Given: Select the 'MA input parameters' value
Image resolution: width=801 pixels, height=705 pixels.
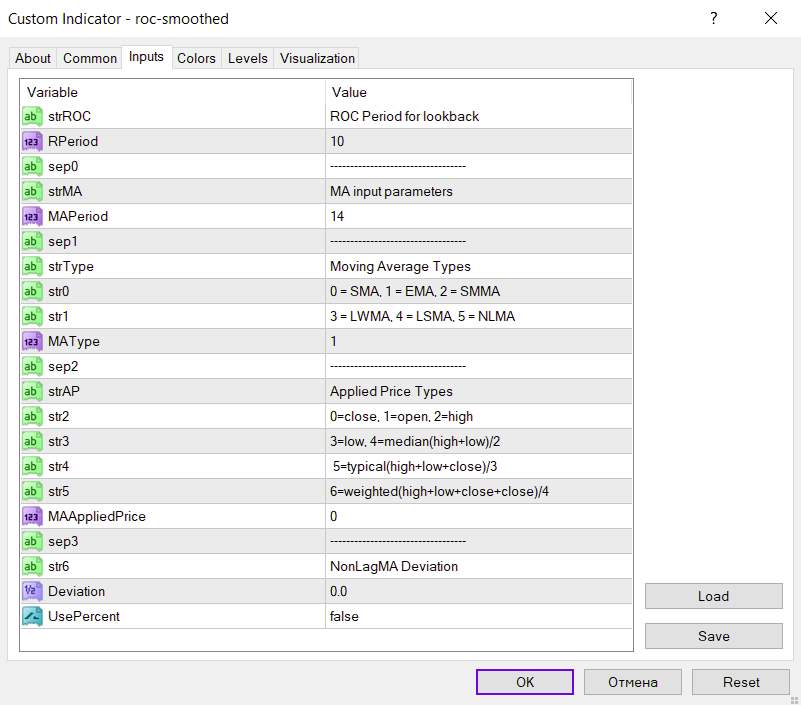Looking at the screenshot, I should coord(391,192).
